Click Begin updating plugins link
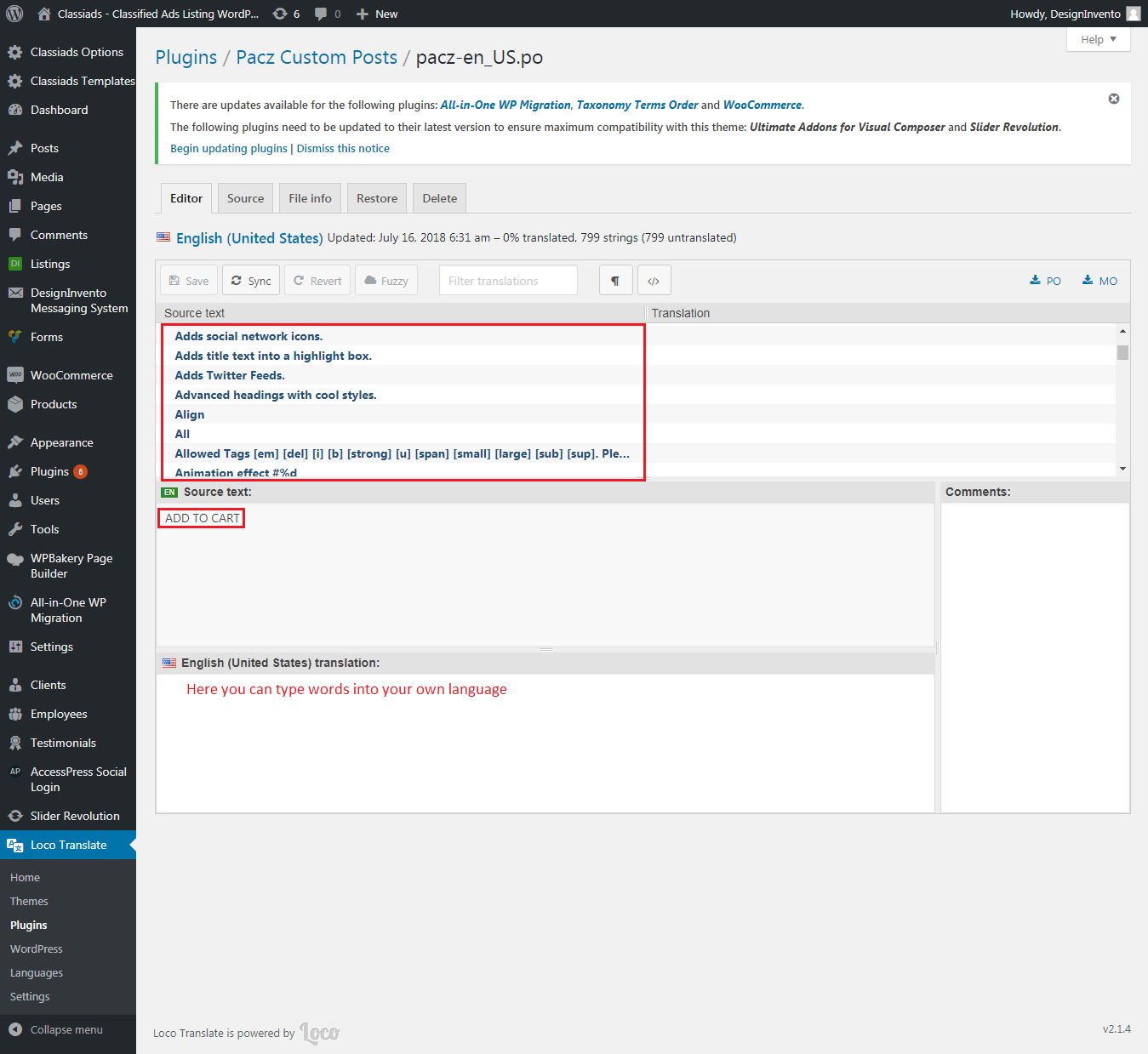1148x1054 pixels. [229, 148]
